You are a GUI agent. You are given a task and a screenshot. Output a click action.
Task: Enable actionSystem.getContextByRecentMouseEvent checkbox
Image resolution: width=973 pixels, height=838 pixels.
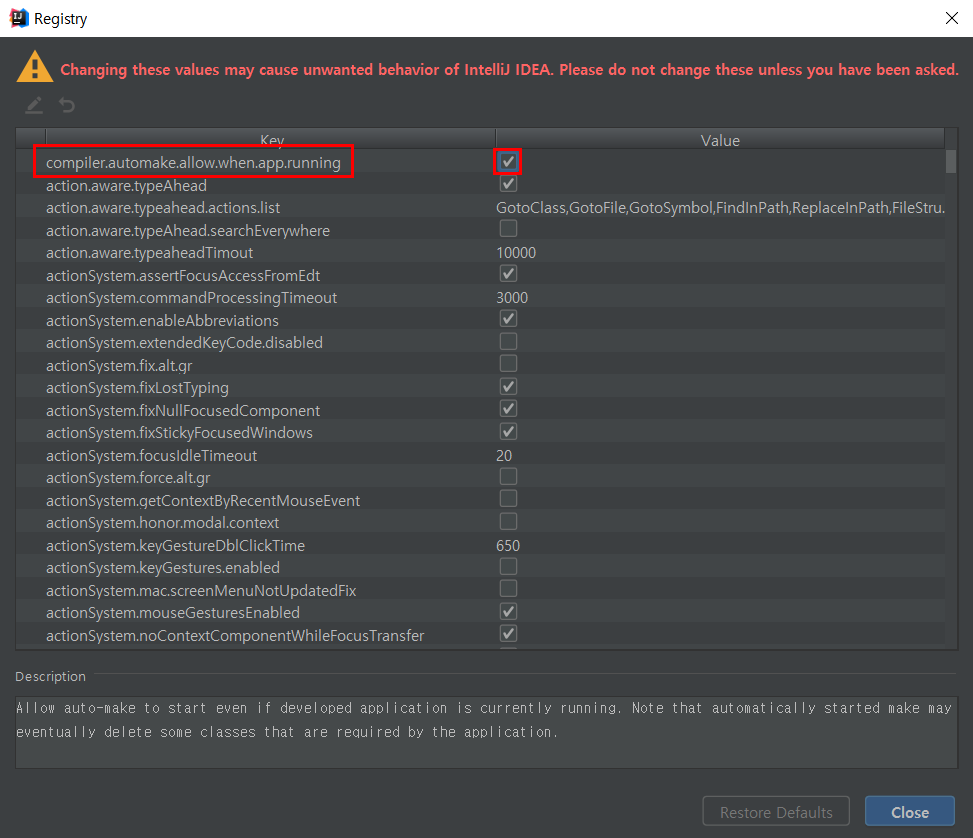pyautogui.click(x=508, y=499)
